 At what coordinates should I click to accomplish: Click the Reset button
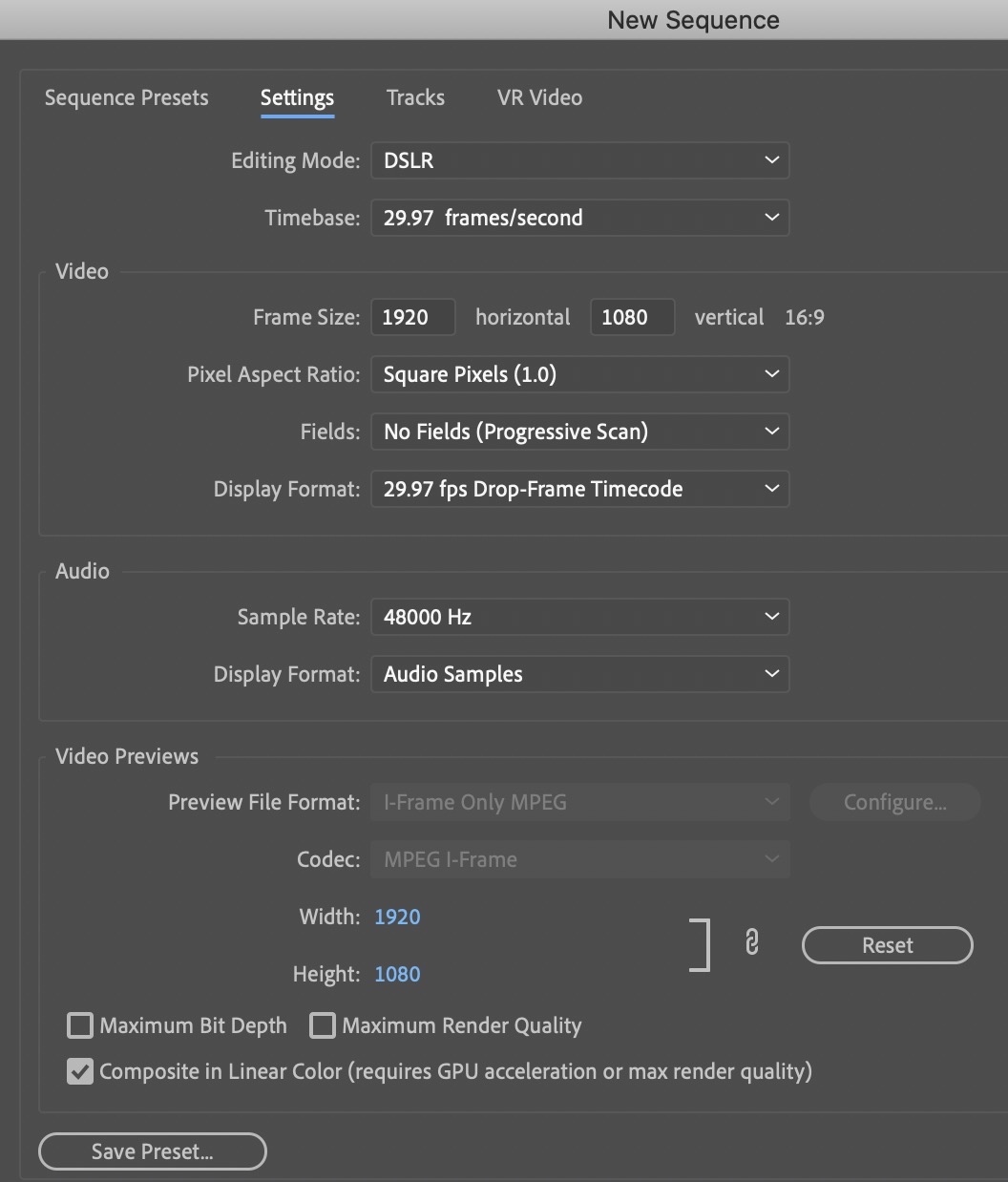click(888, 945)
